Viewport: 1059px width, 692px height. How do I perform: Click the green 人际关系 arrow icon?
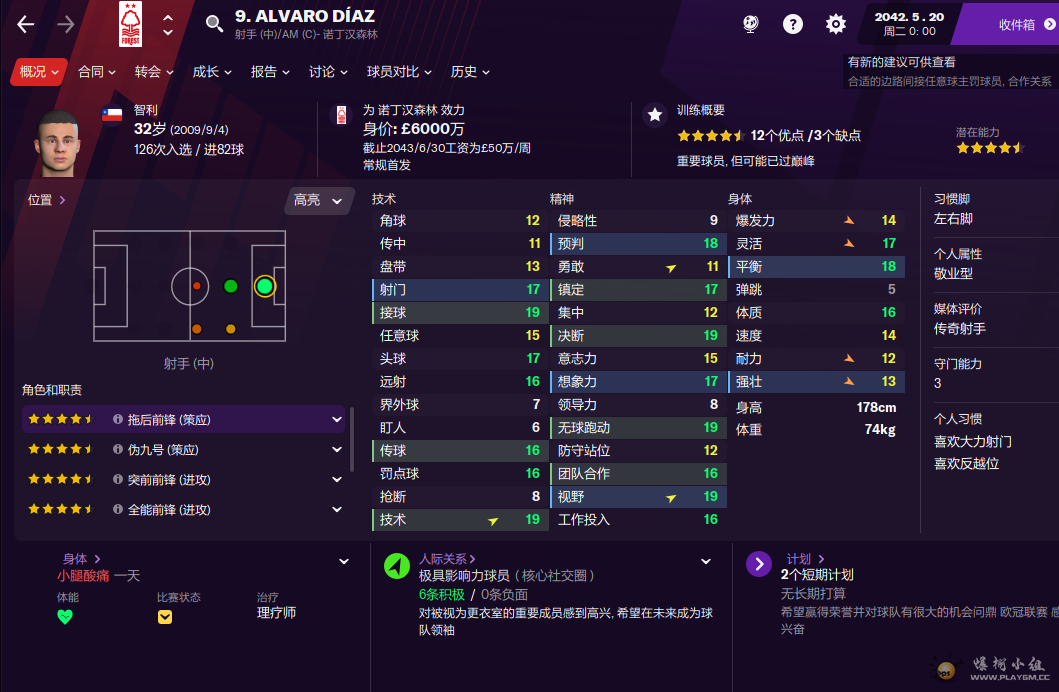click(x=396, y=566)
